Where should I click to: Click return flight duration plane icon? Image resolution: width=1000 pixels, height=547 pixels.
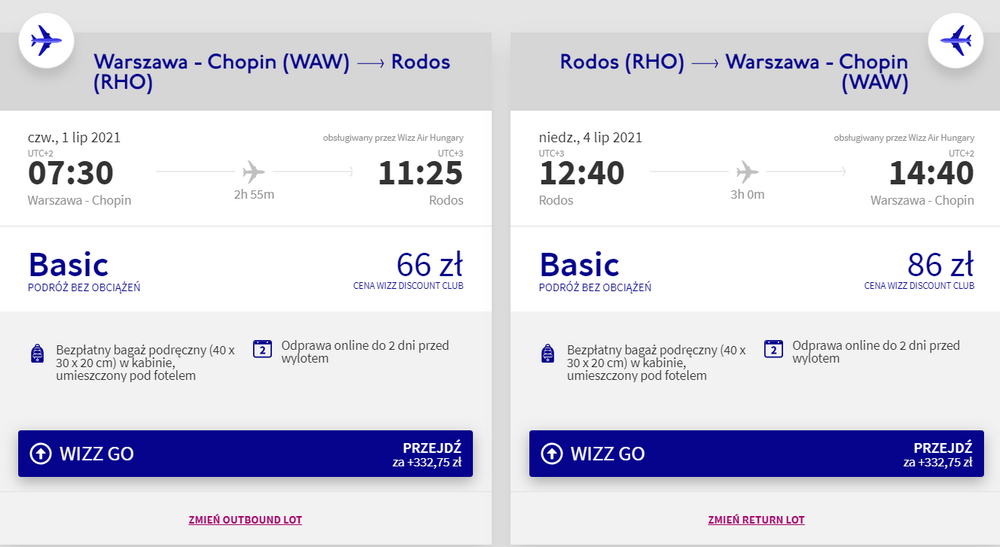click(747, 171)
